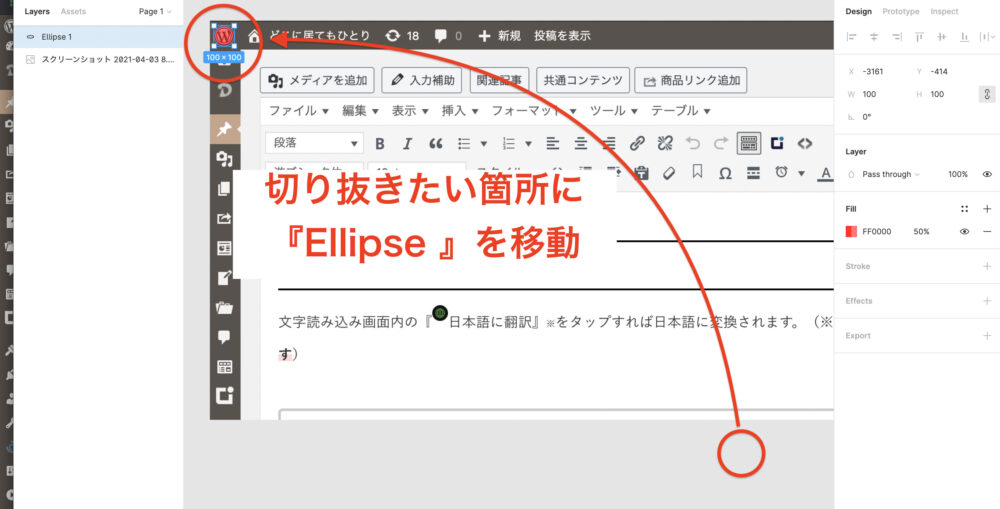Image resolution: width=1000 pixels, height=509 pixels.
Task: Switch to the Layers tab
Action: (37, 11)
